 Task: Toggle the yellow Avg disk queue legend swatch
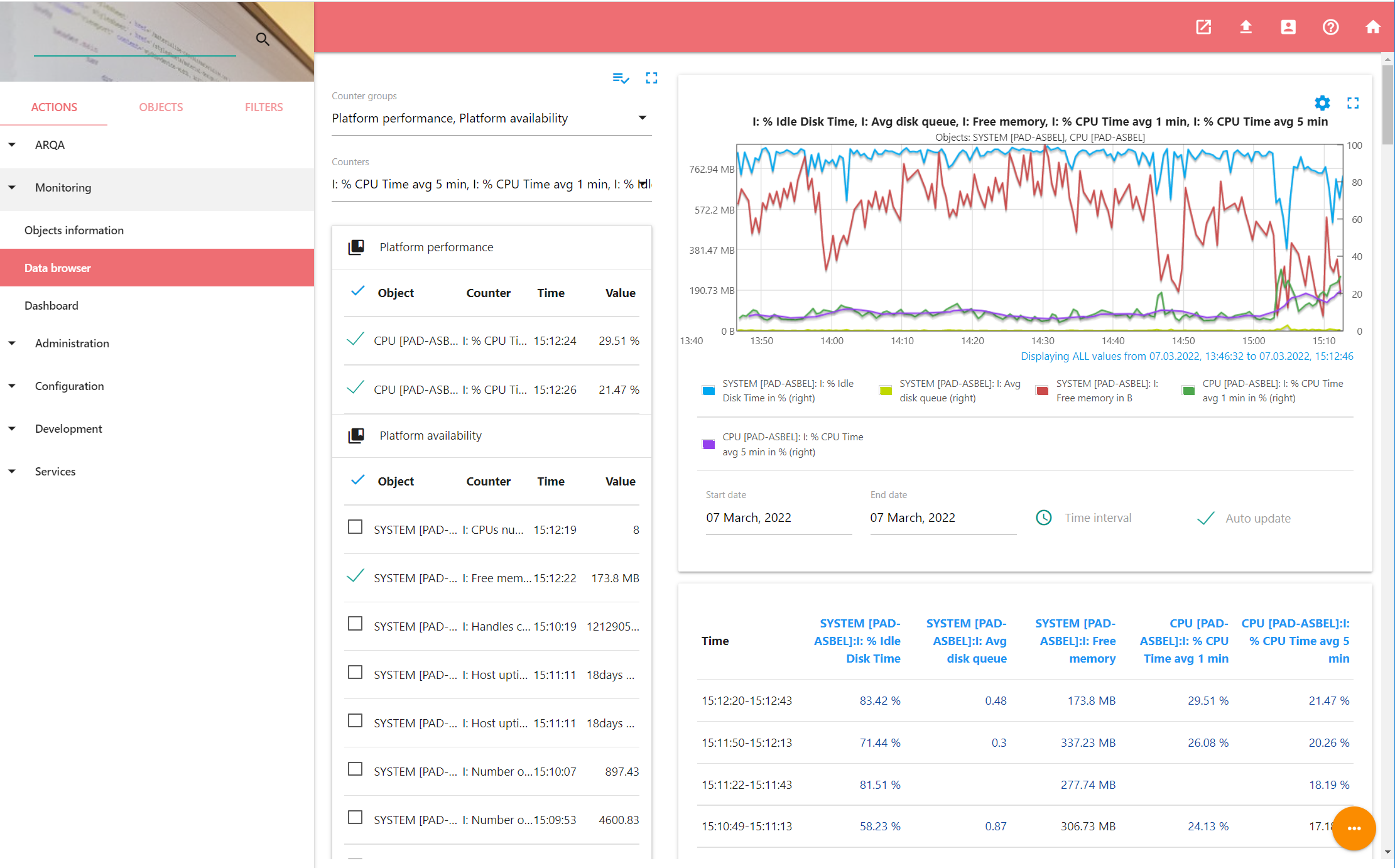[x=886, y=391]
